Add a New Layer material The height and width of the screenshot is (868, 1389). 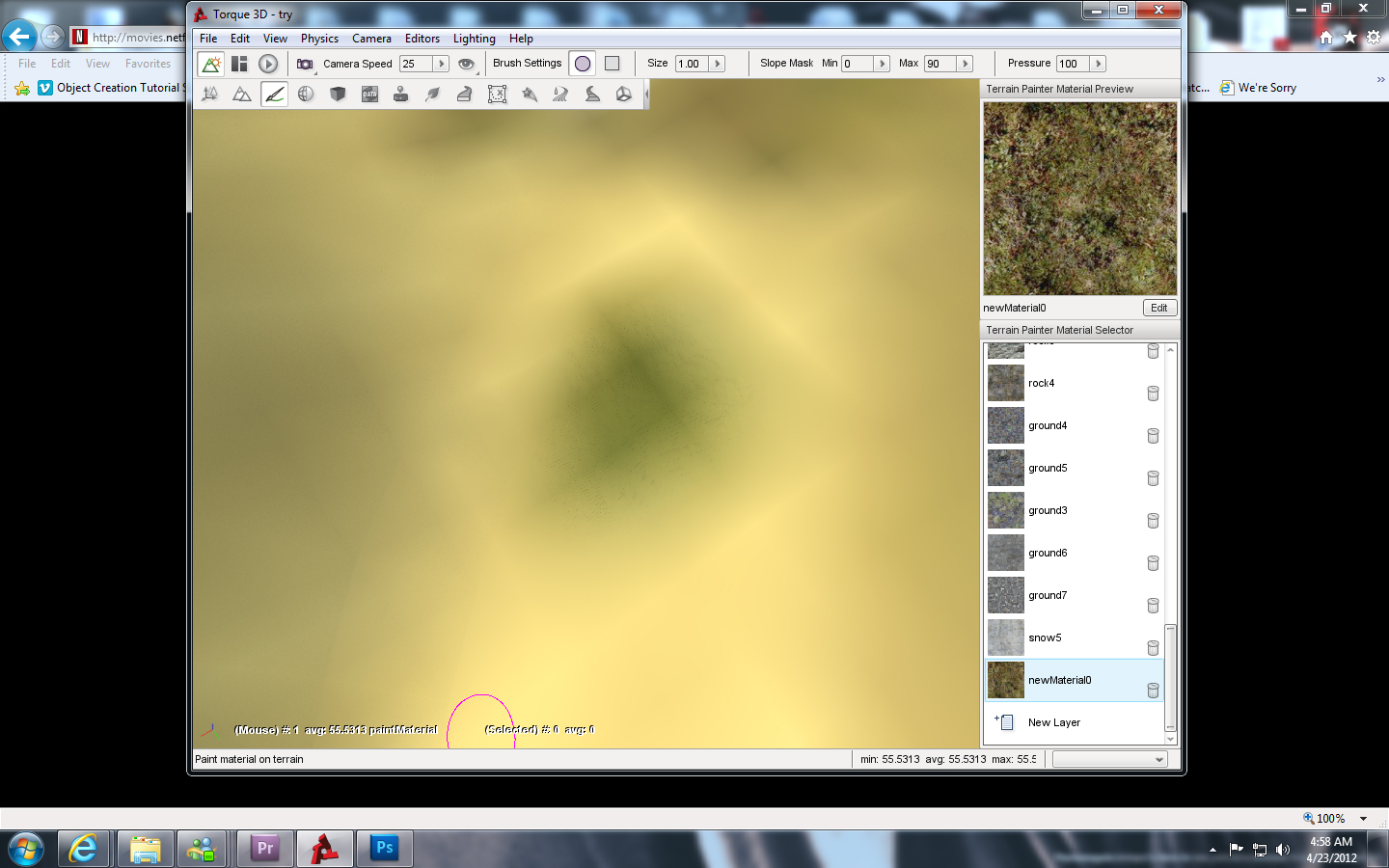click(1053, 722)
